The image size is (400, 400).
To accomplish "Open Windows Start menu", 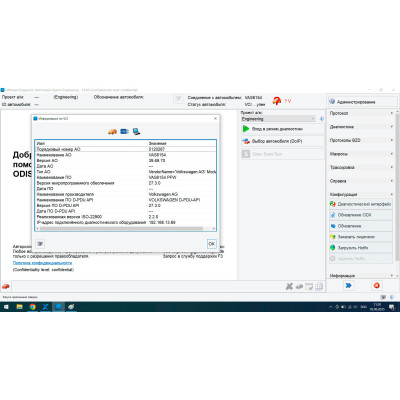I will (6, 307).
